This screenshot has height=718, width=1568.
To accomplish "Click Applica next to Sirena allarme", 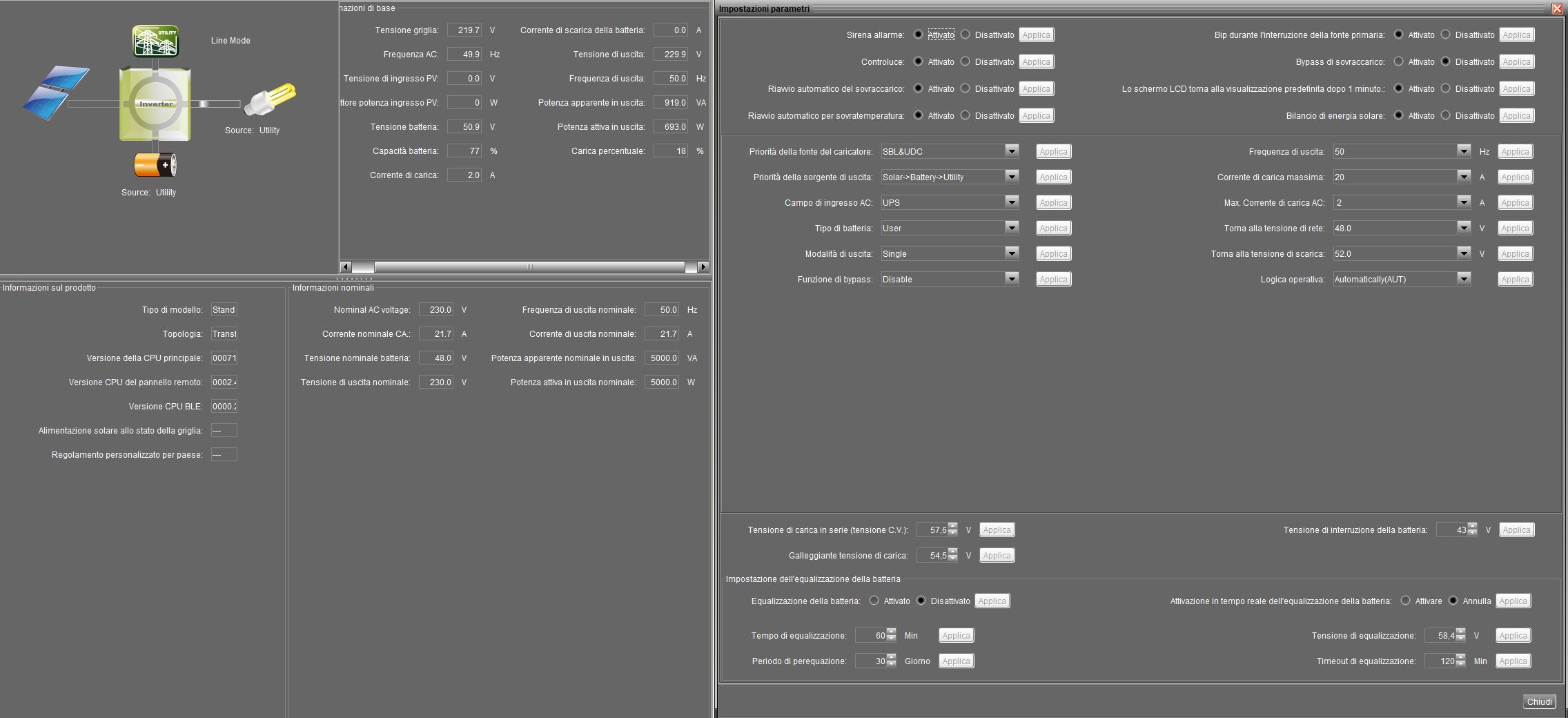I will (x=1036, y=35).
